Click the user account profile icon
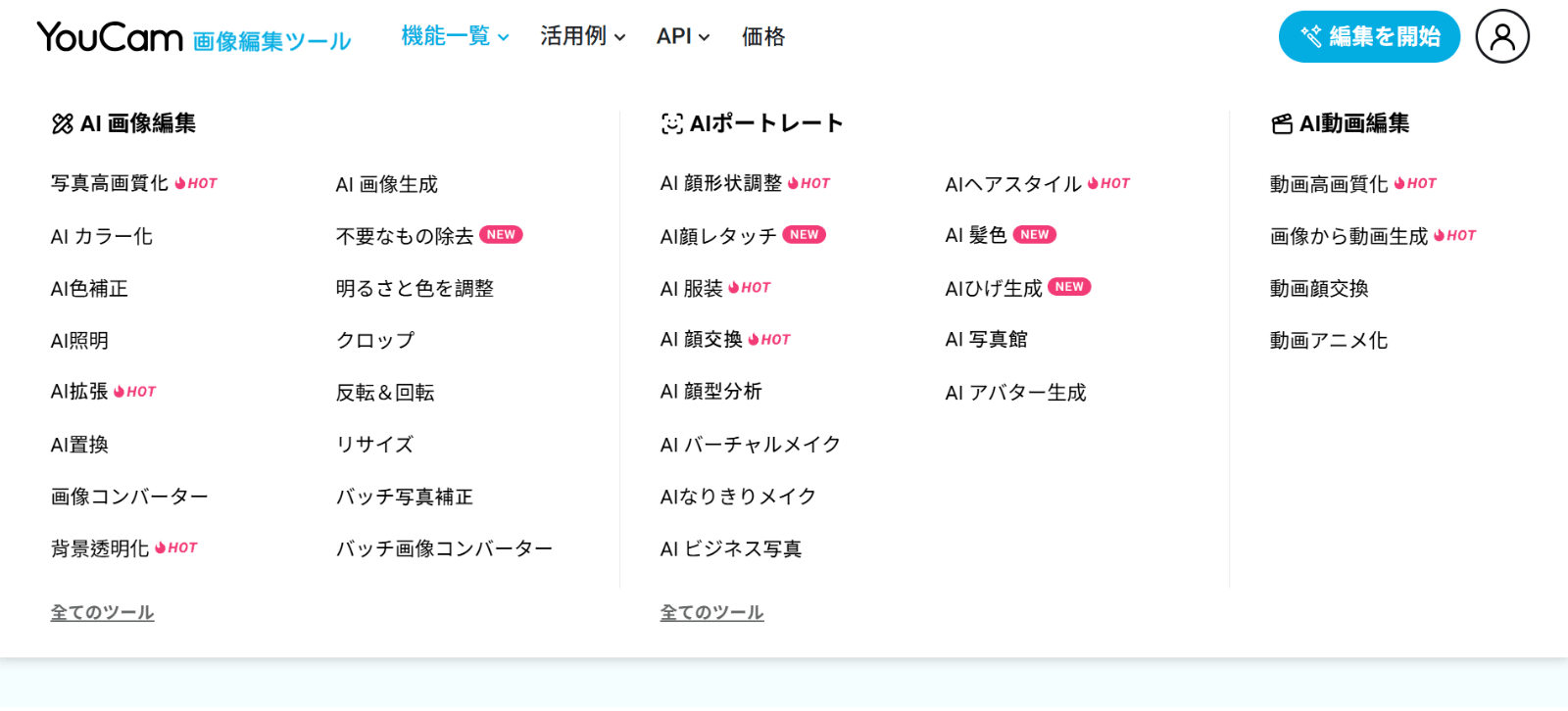 pyautogui.click(x=1501, y=37)
